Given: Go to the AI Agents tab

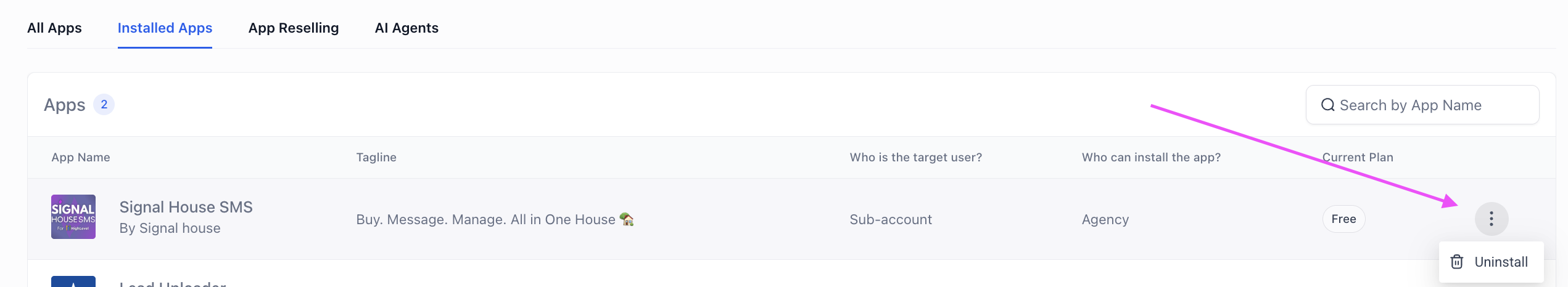Looking at the screenshot, I should point(406,28).
